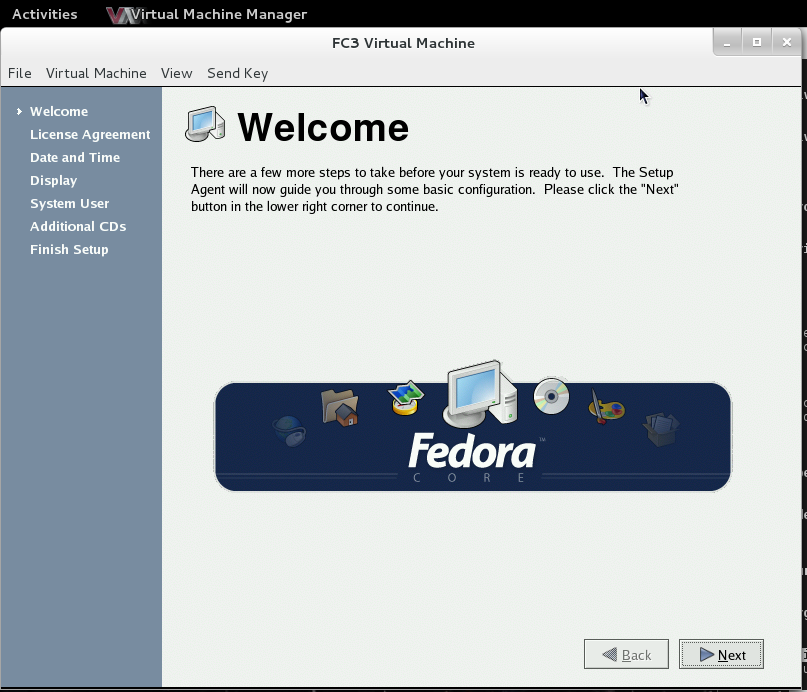Click the CD disc icon in banner
Screen dimensions: 807x692
(x=551, y=396)
